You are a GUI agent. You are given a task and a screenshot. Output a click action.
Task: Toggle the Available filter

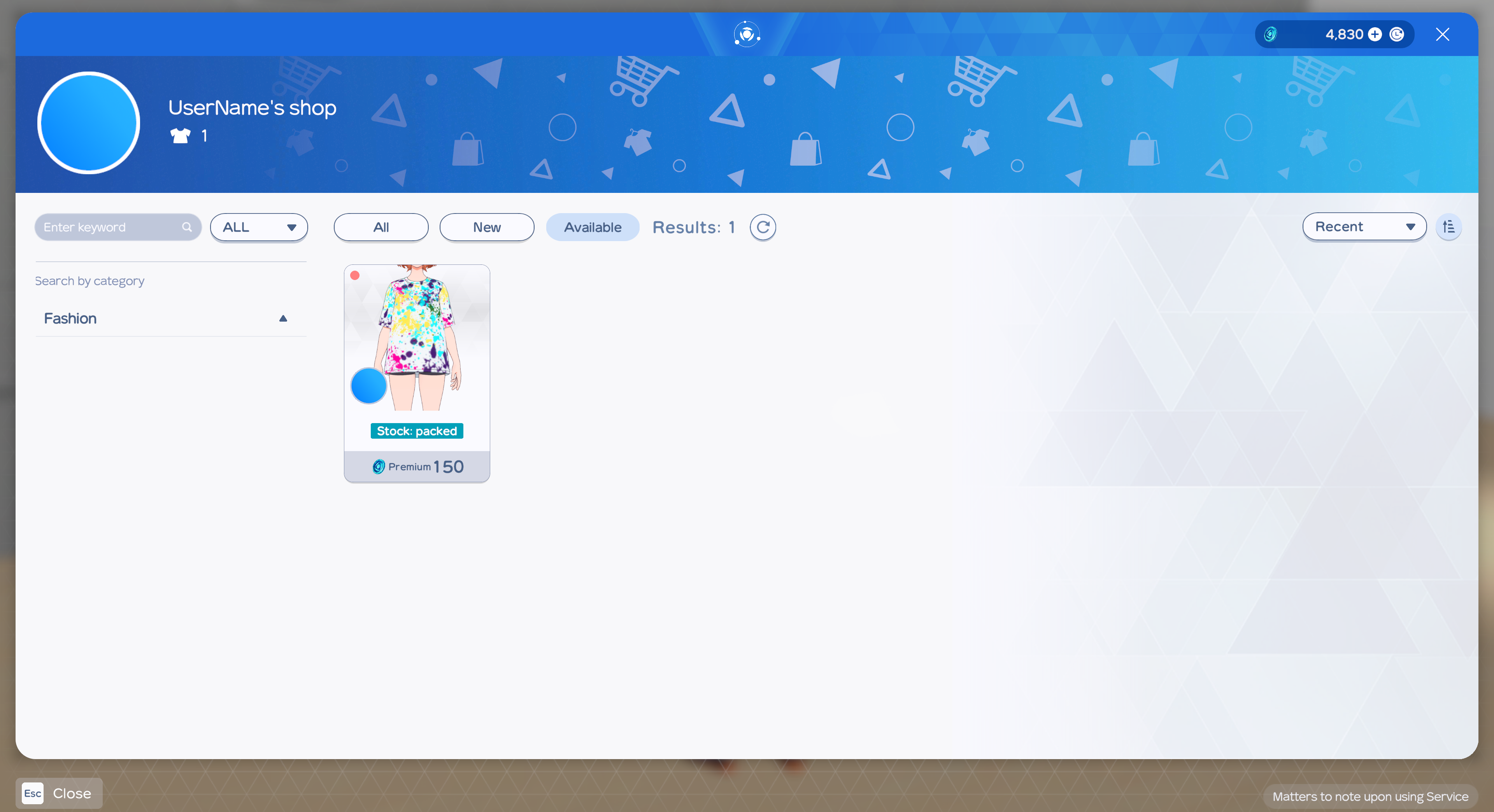click(592, 227)
